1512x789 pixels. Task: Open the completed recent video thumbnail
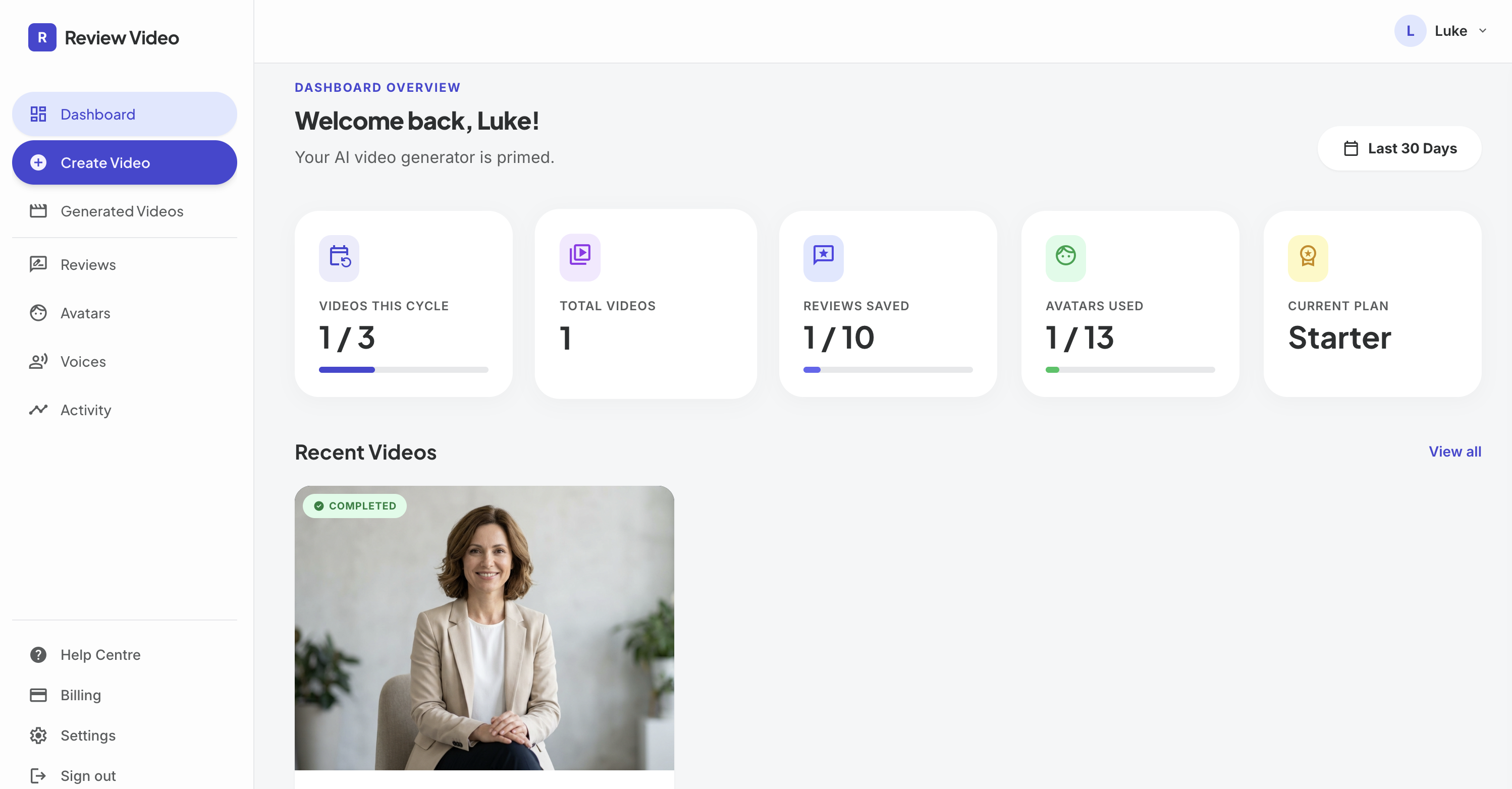coord(484,628)
